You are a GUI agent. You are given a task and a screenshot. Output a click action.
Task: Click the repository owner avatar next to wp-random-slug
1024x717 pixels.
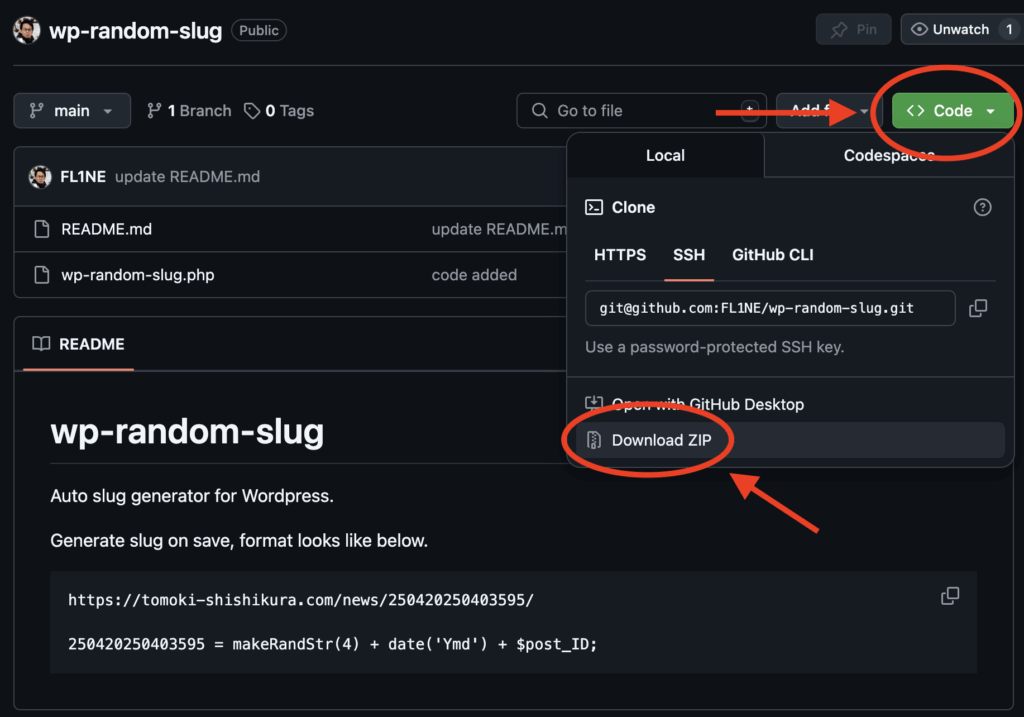pos(27,30)
